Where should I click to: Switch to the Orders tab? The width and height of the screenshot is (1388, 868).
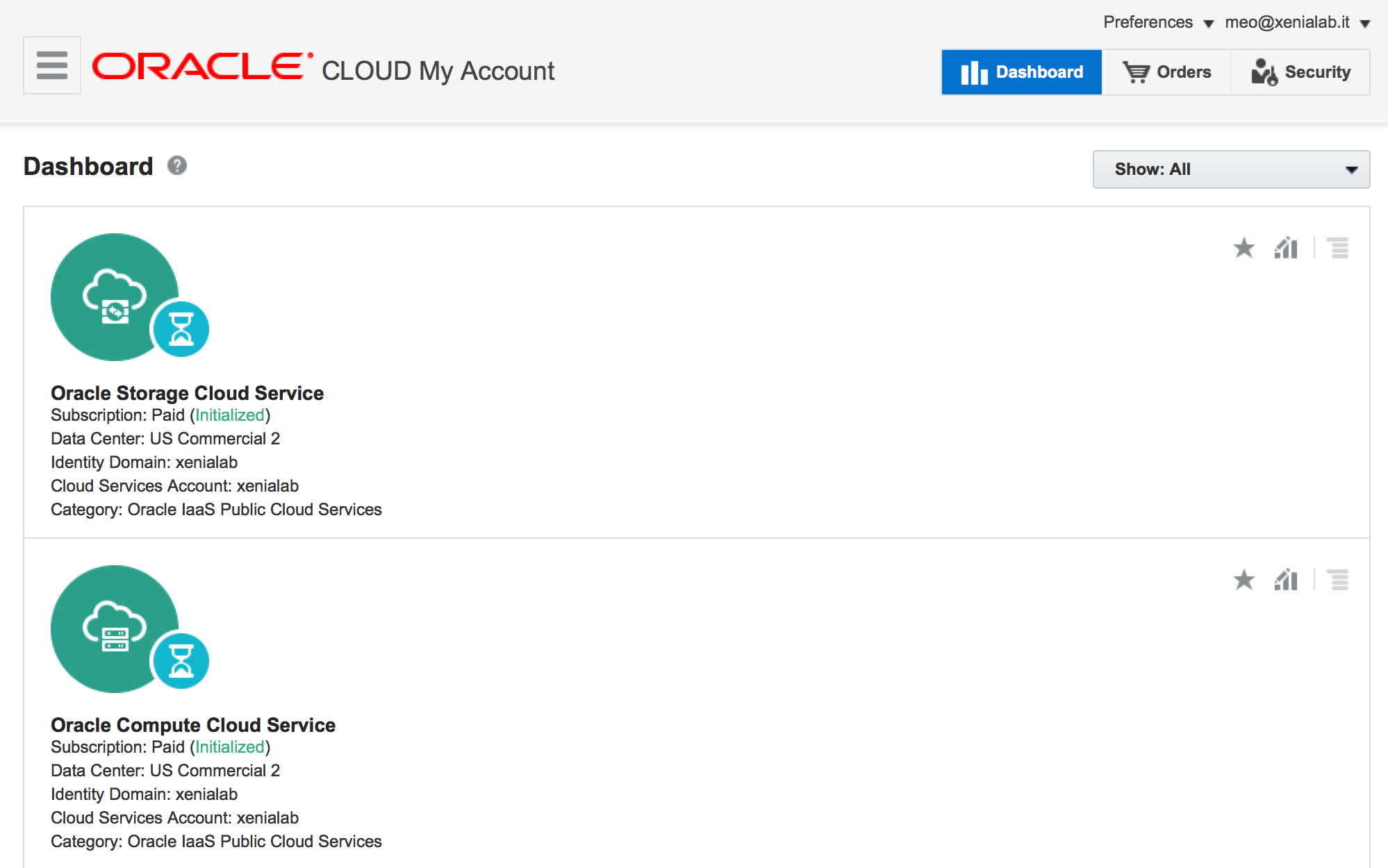(1166, 72)
